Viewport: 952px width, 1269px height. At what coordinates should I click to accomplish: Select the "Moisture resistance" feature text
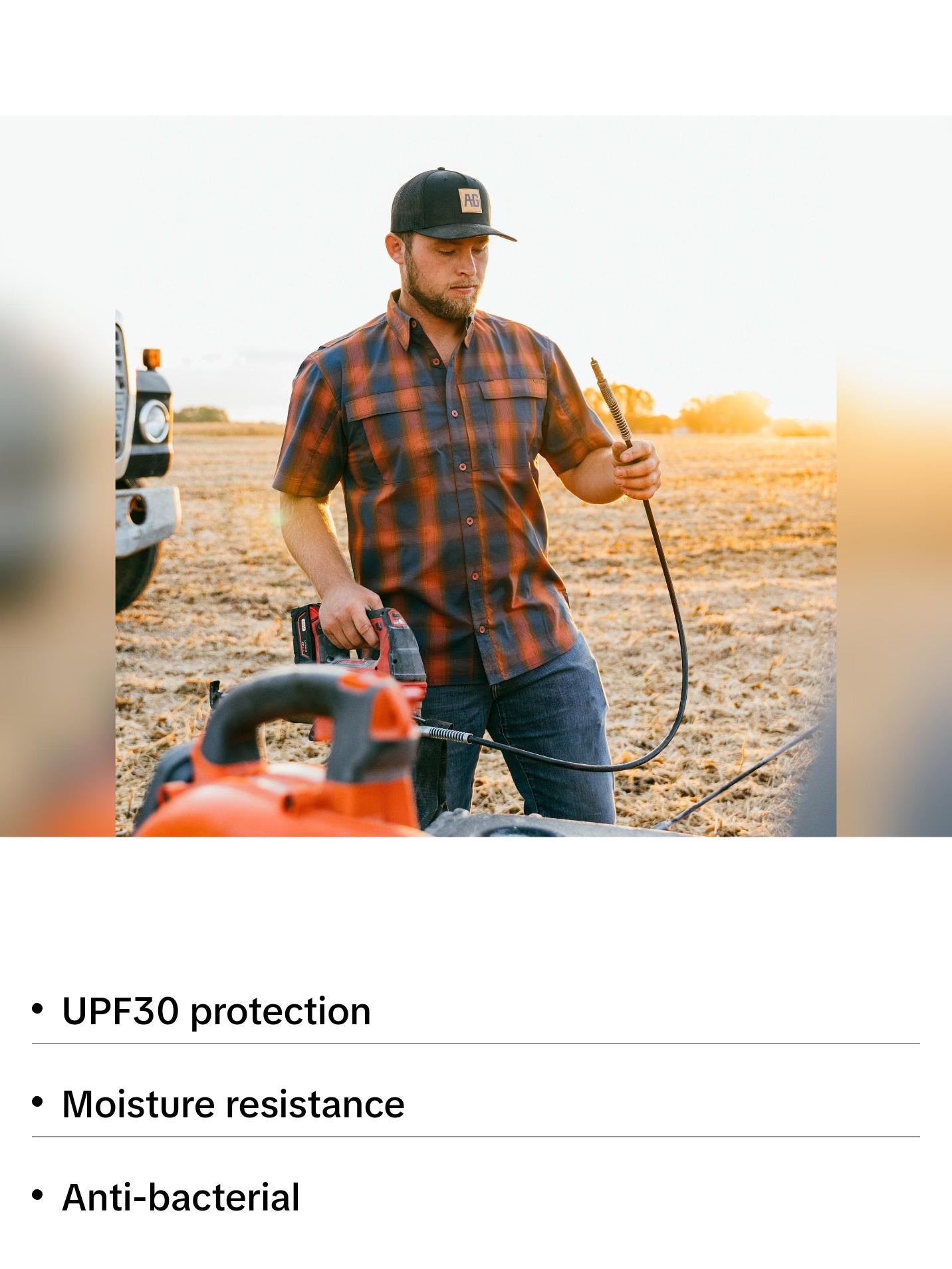pos(233,1105)
